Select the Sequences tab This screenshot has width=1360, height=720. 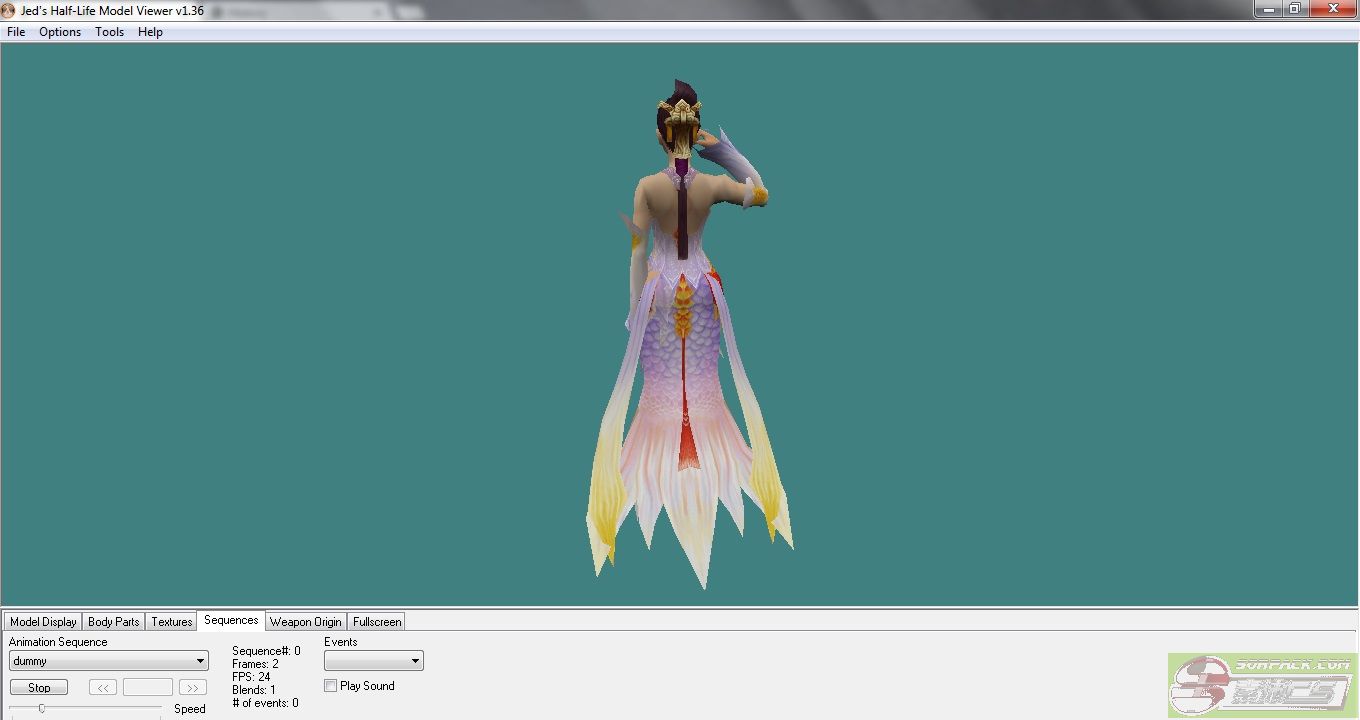(x=231, y=621)
